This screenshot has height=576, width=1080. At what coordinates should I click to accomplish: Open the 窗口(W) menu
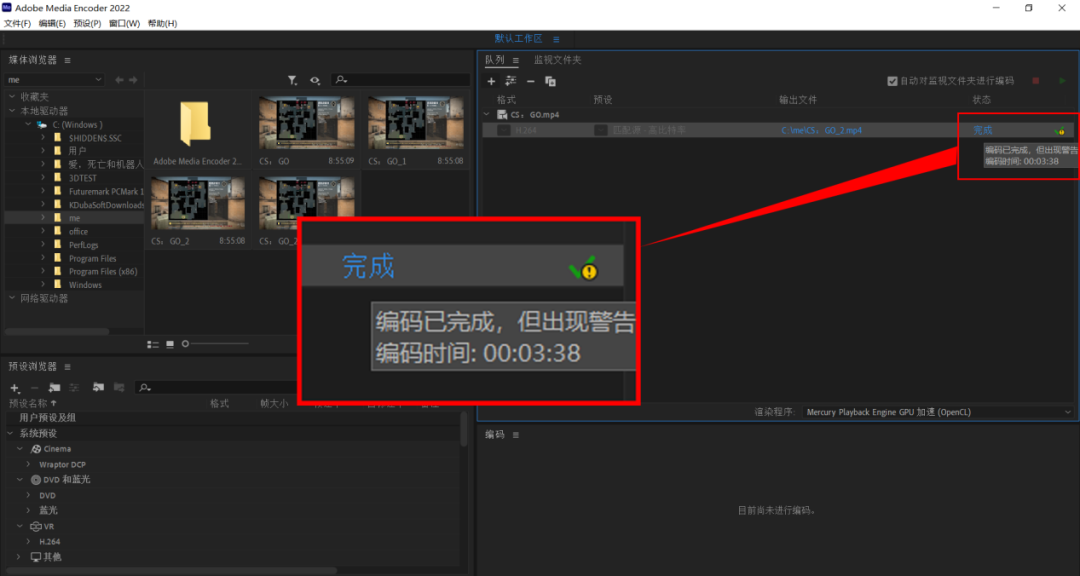pos(124,23)
